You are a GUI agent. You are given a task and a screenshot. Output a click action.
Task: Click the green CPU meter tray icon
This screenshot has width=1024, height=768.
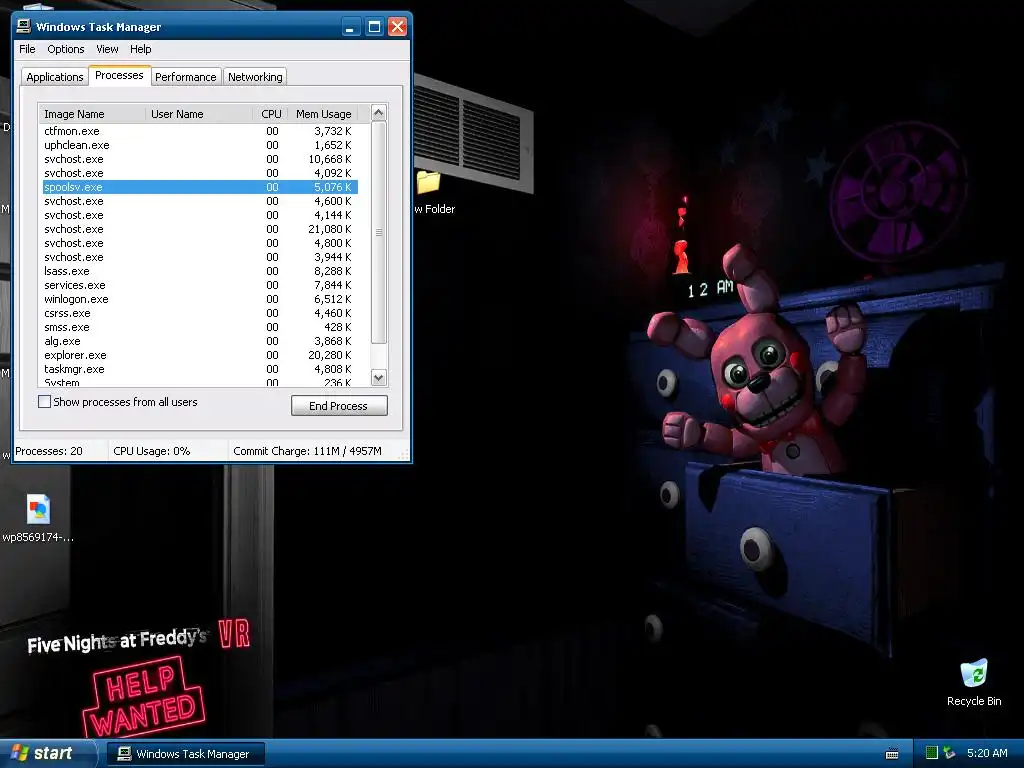[932, 753]
